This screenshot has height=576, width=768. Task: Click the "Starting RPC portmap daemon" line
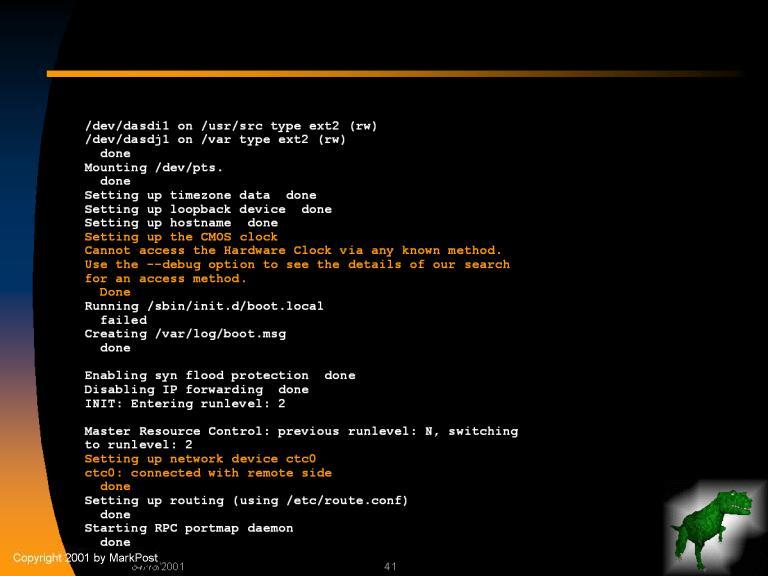[x=188, y=528]
